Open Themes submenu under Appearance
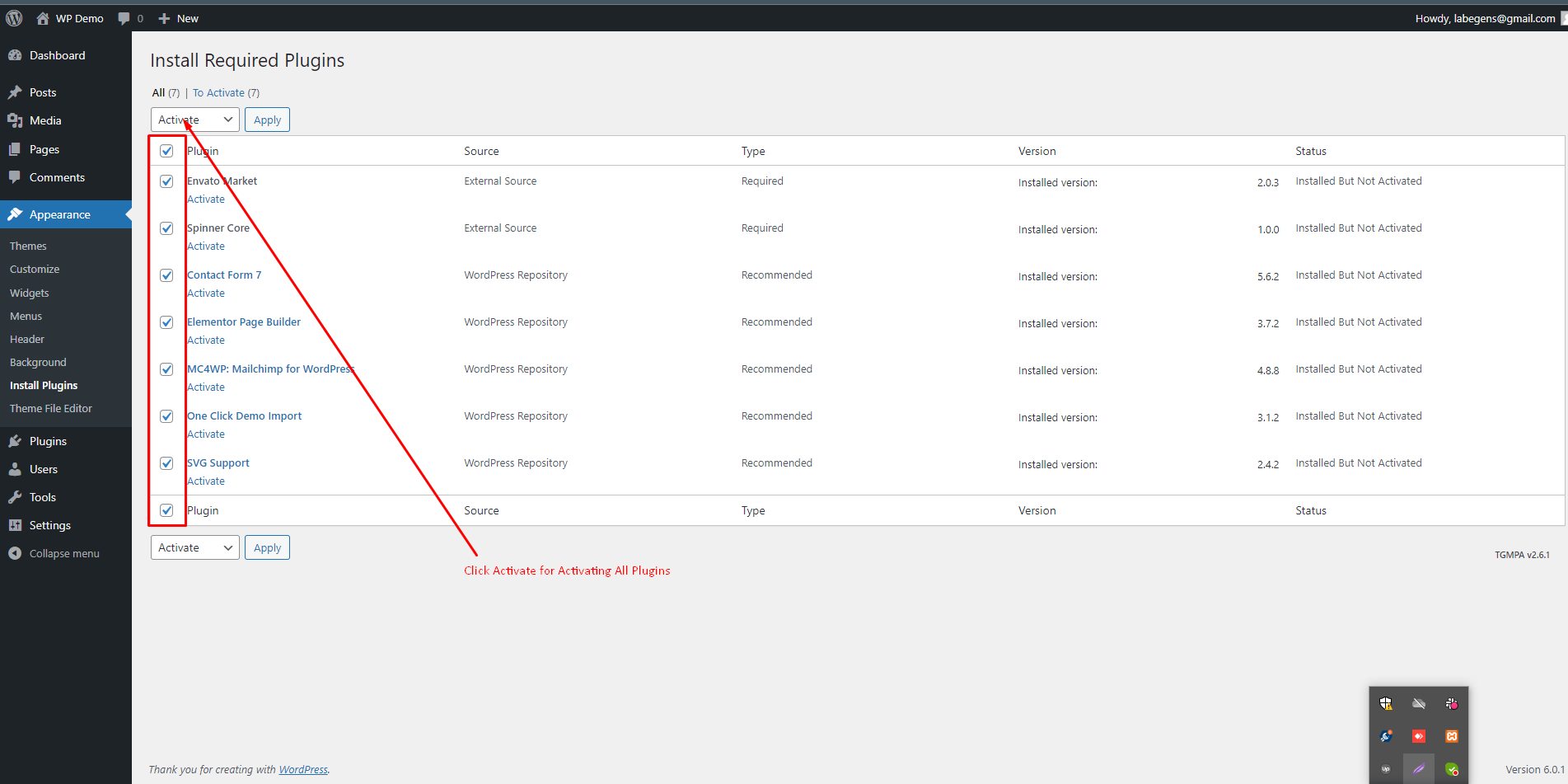The width and height of the screenshot is (1568, 784). click(28, 246)
